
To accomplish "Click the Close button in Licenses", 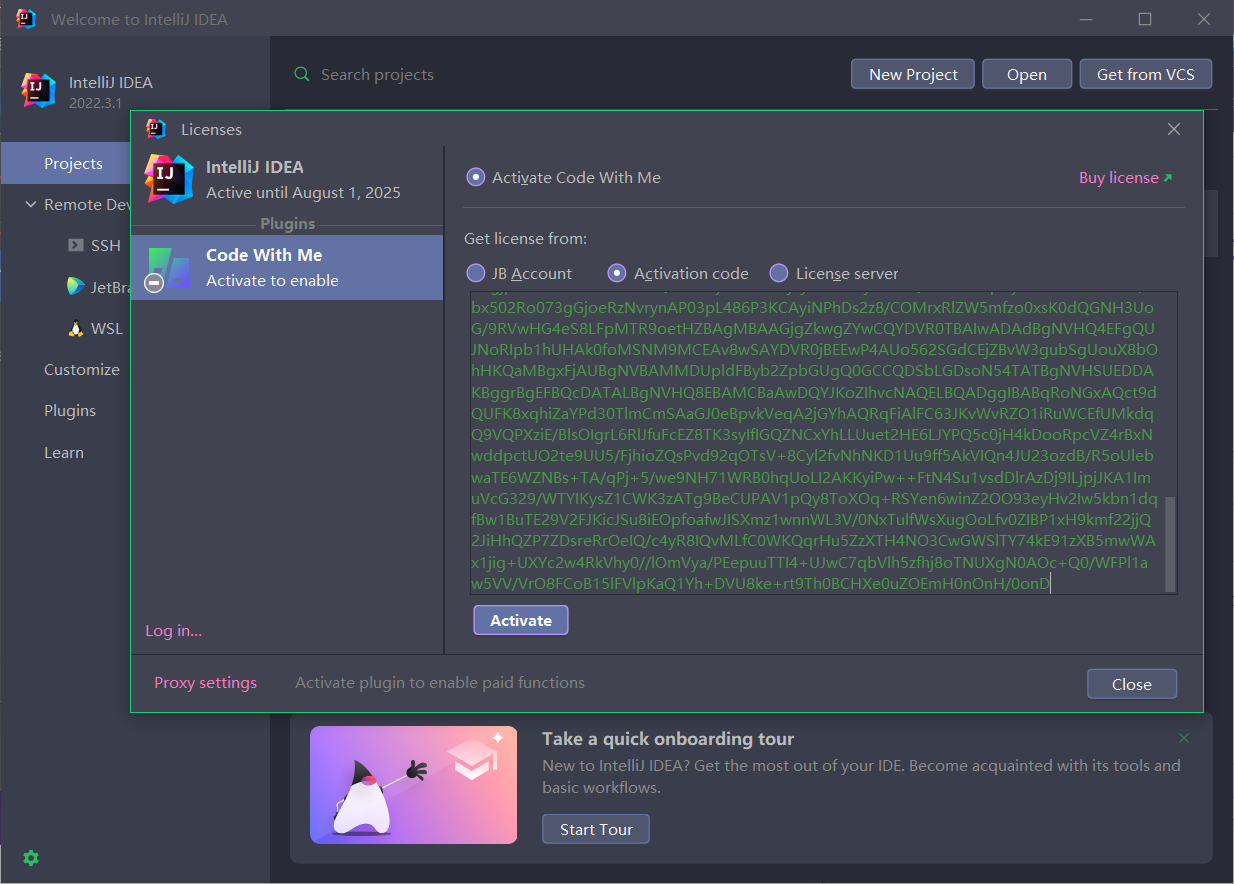I will click(x=1131, y=684).
